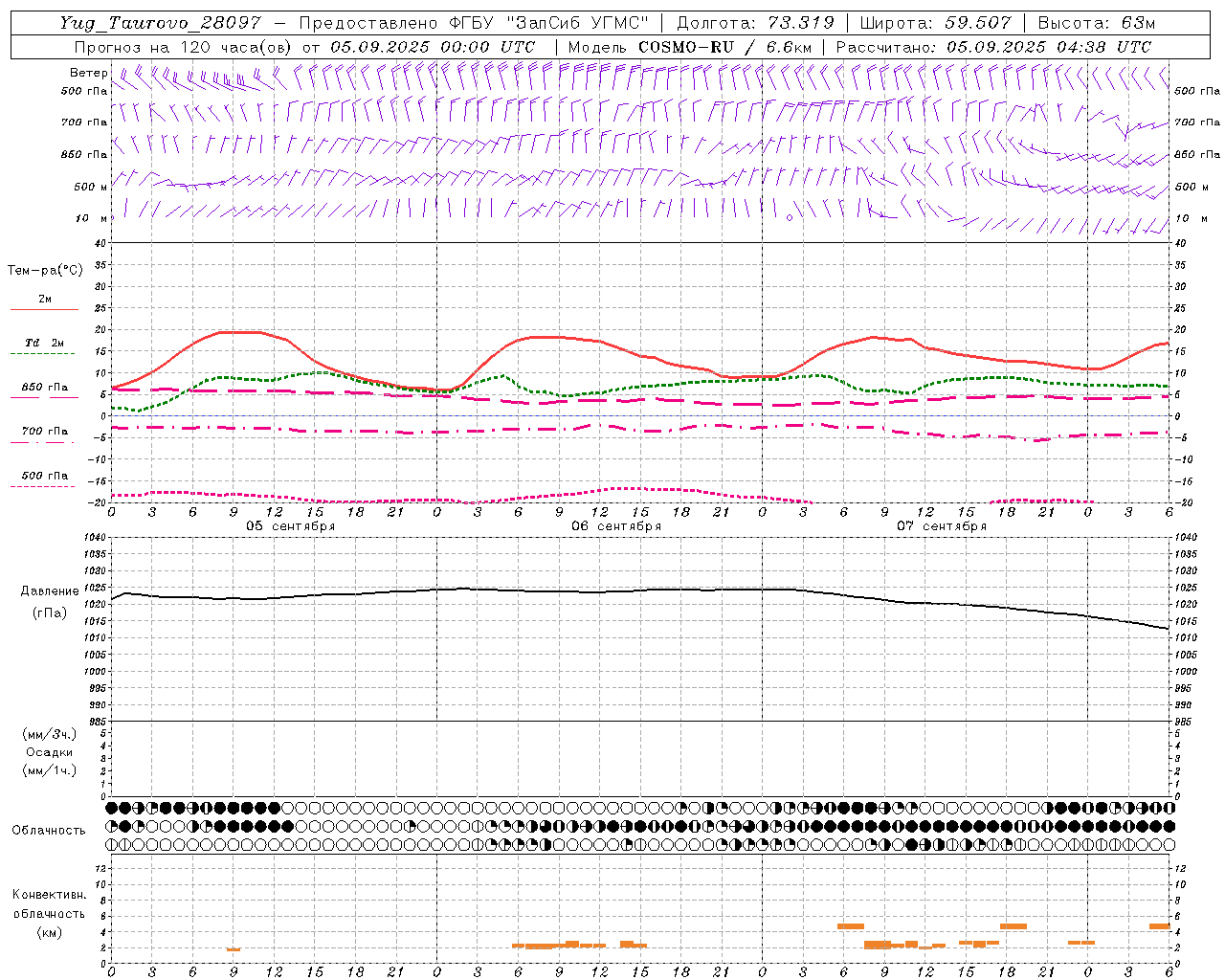Screen dimensions: 1225x980
Task: Click the Долгота: 73.319 value
Action: click(755, 23)
